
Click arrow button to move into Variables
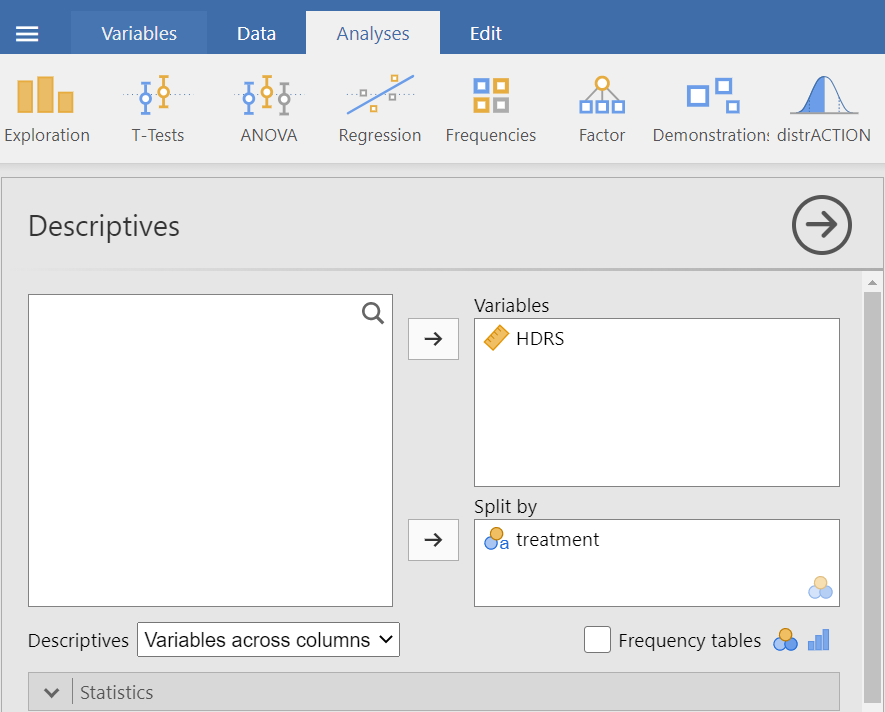pyautogui.click(x=433, y=339)
